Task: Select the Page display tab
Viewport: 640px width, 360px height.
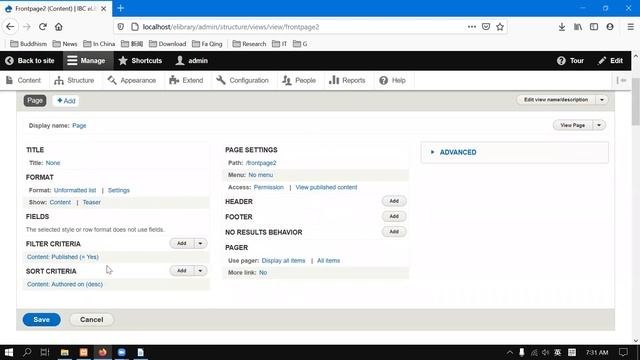Action: point(35,101)
